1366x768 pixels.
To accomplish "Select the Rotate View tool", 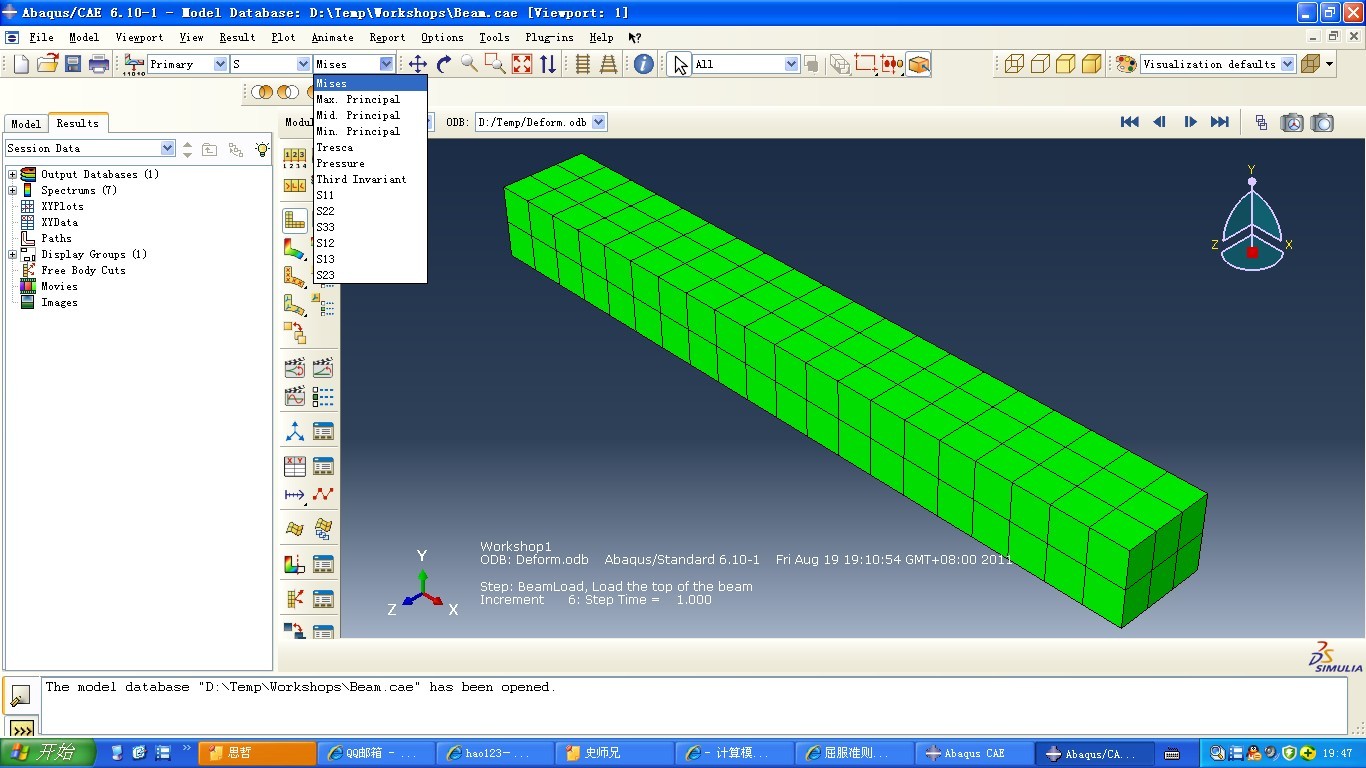I will pos(444,64).
